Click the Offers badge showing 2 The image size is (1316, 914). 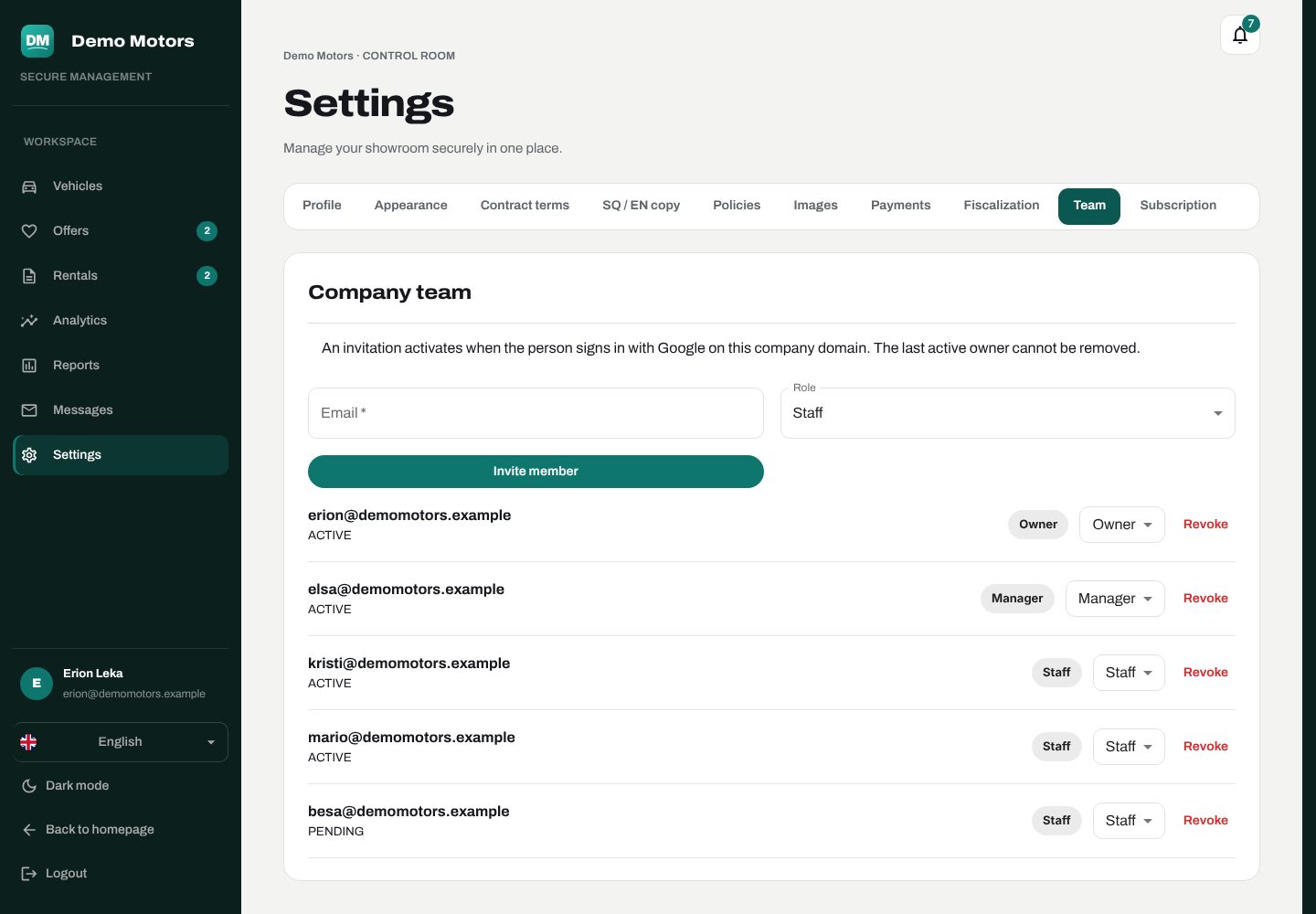(207, 231)
